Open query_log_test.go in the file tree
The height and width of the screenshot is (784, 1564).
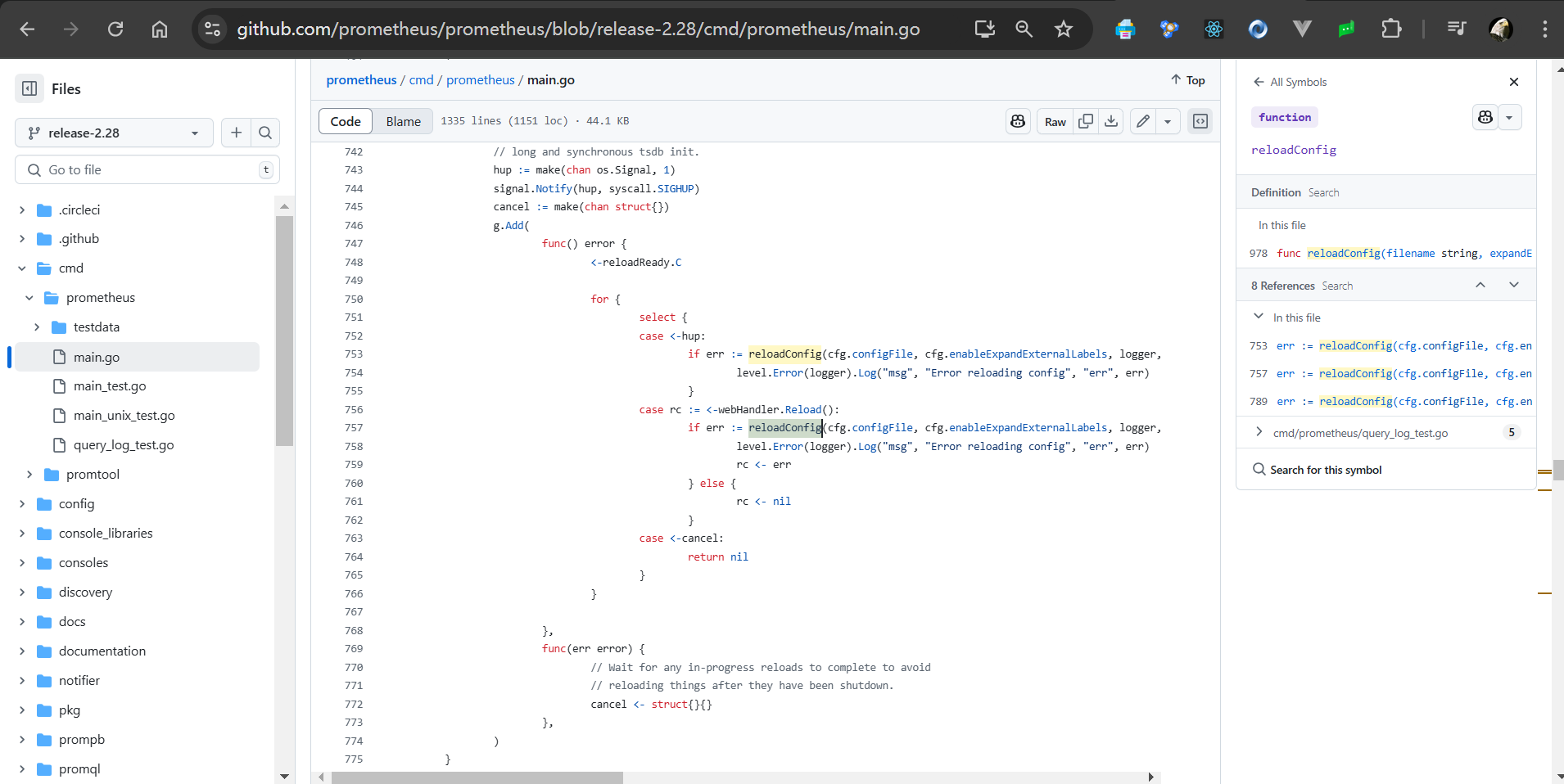click(x=124, y=445)
